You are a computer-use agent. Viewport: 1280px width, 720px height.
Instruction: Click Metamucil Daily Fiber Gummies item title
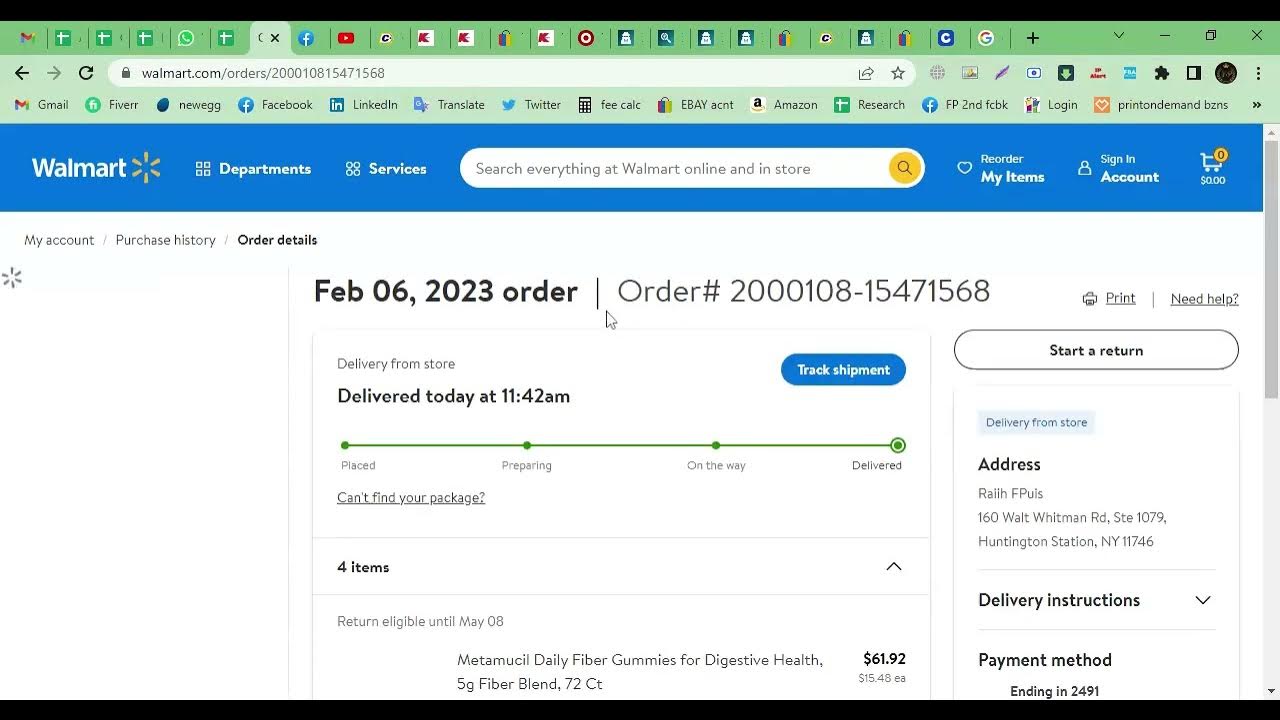click(x=640, y=672)
